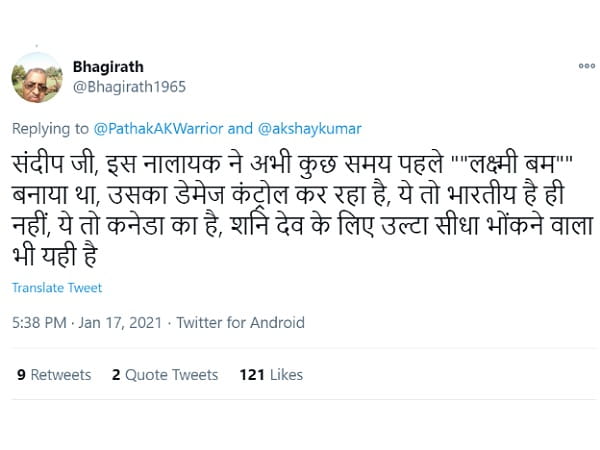
Task: Open the Twitter for Android source link
Action: coord(240,323)
